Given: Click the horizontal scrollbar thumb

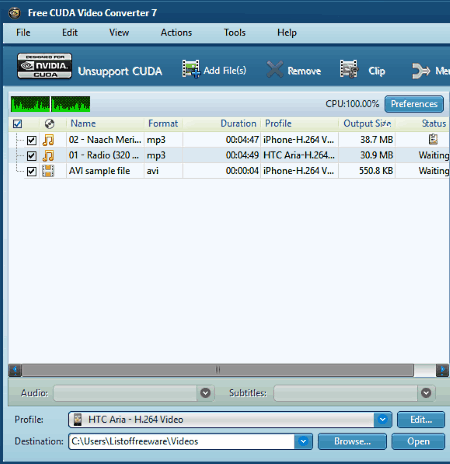Looking at the screenshot, I should pos(218,370).
